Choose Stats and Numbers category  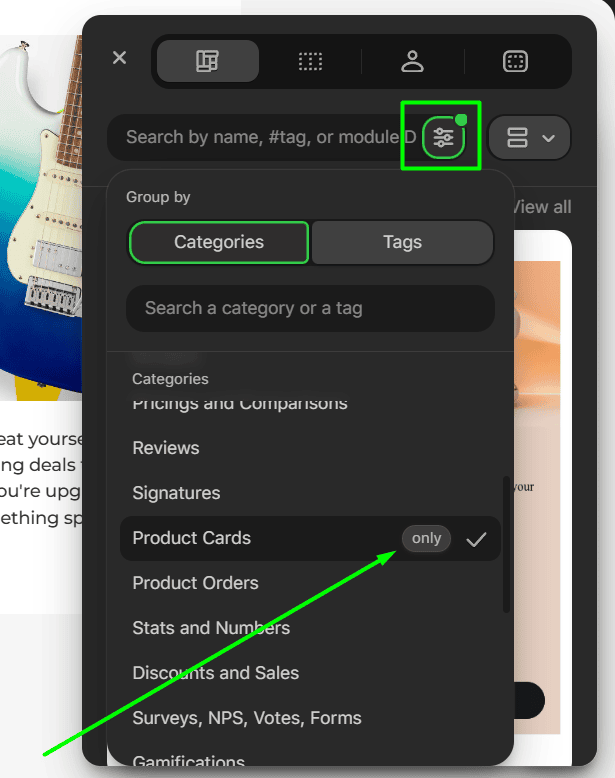[211, 628]
